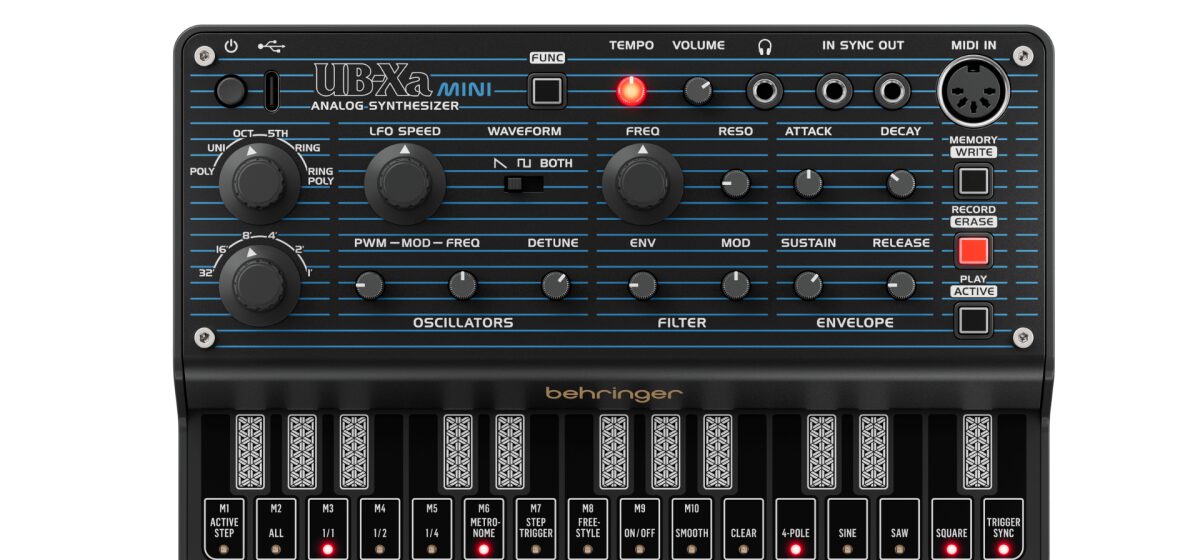
Task: Tap the red TEMPO LED button
Action: (631, 91)
